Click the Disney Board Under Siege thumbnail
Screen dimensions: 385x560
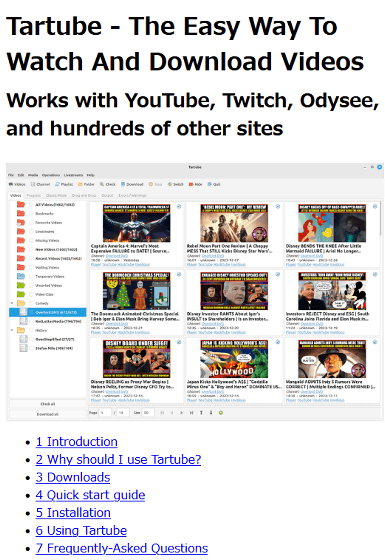(x=136, y=359)
